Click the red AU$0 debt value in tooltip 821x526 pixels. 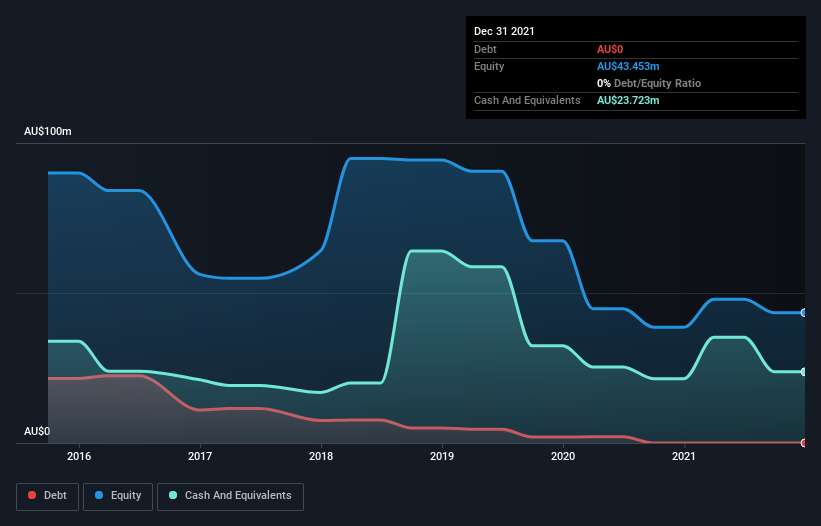(610, 49)
